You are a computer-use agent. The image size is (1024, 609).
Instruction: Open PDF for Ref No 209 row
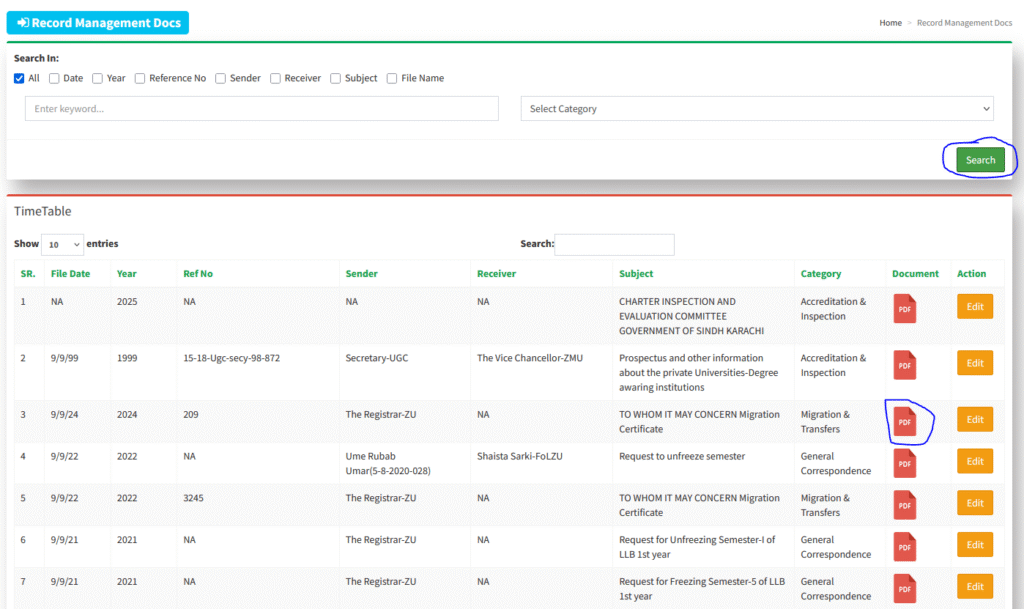tap(904, 422)
